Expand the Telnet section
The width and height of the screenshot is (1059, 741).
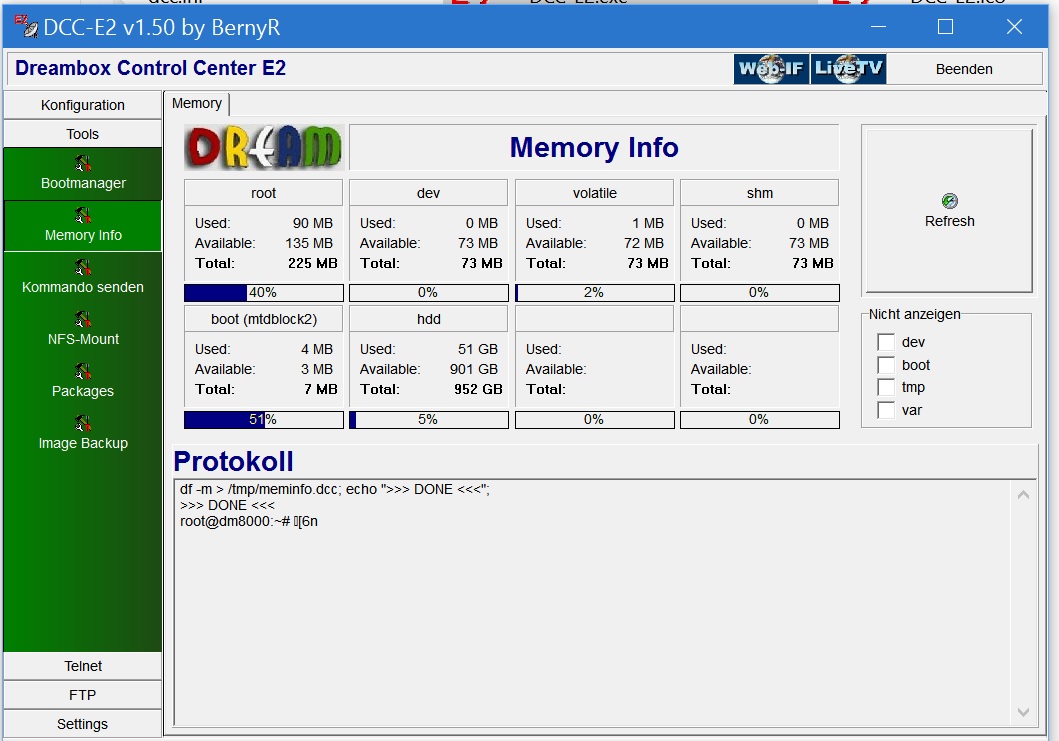(x=83, y=666)
